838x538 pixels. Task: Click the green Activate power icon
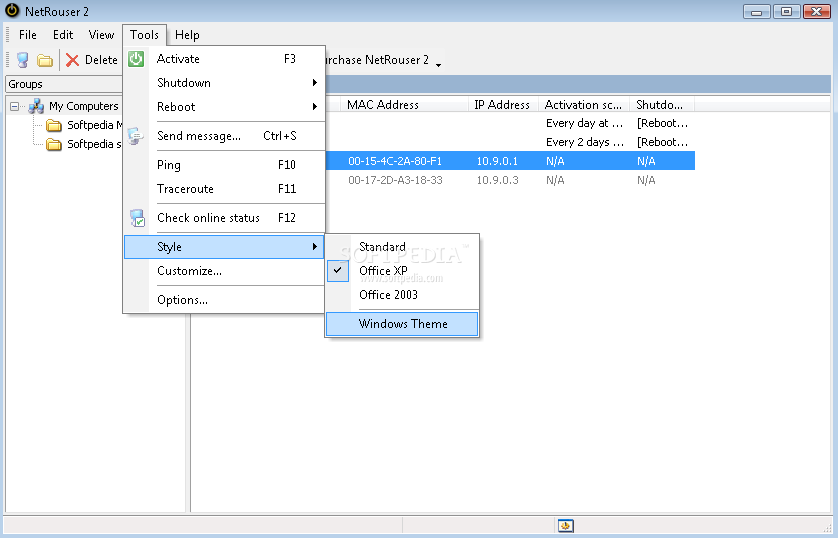point(136,59)
